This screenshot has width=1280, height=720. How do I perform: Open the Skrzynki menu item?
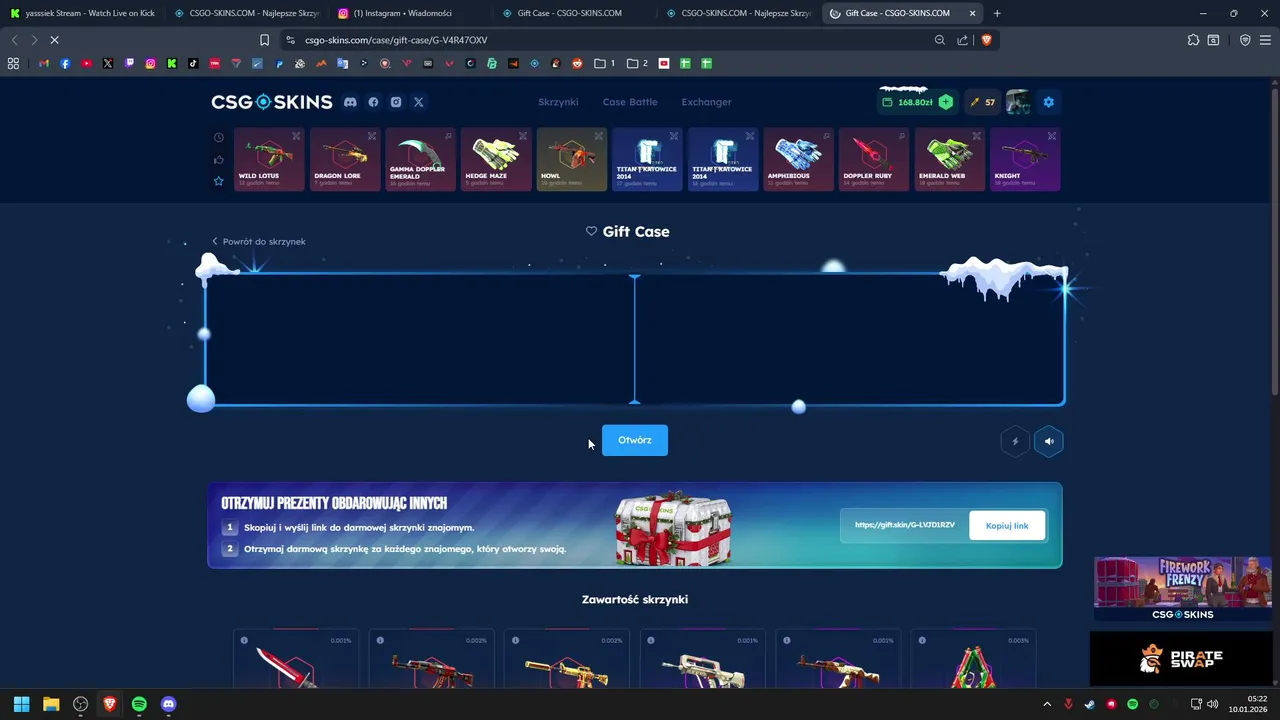pyautogui.click(x=558, y=102)
